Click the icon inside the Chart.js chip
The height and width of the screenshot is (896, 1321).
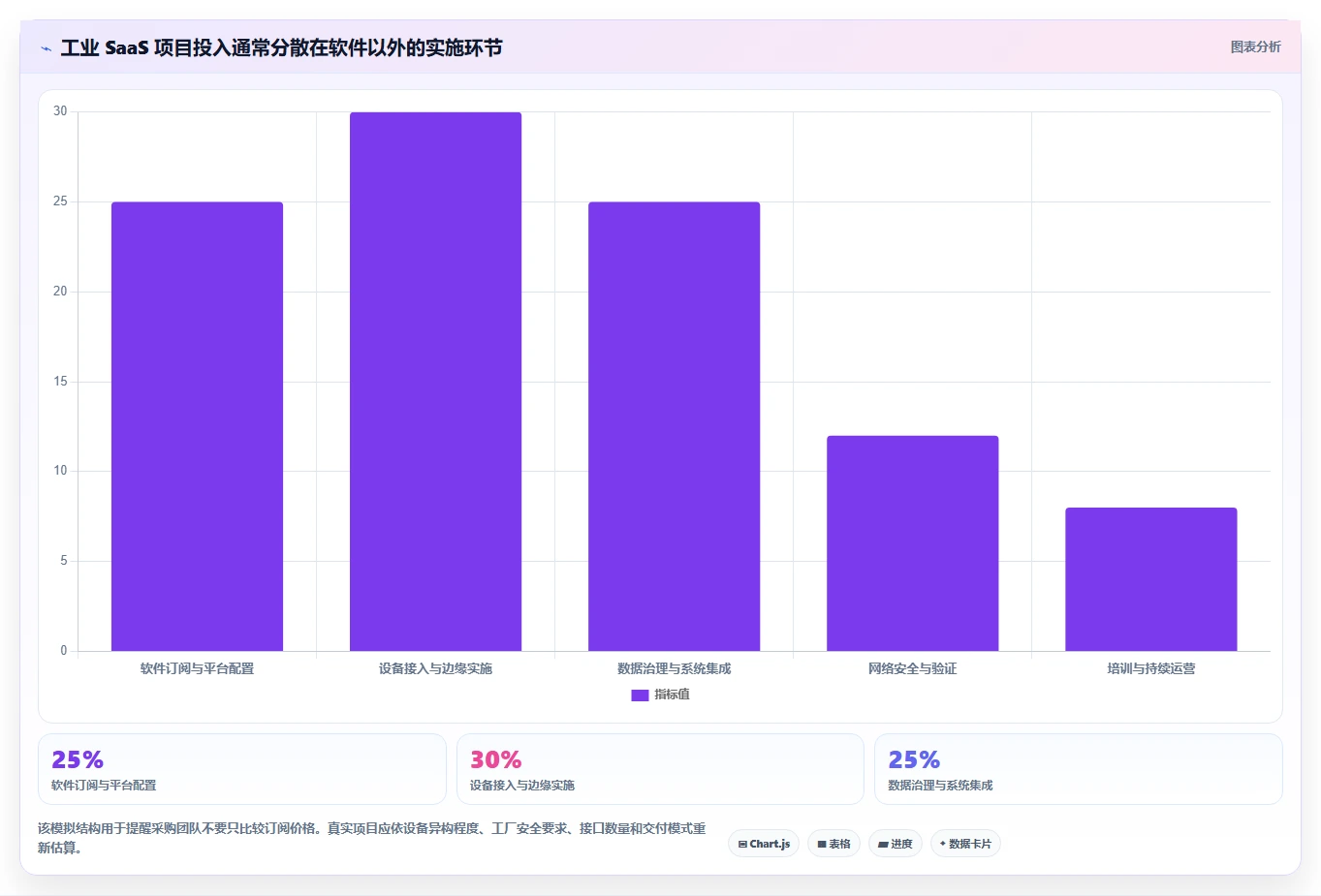click(742, 845)
